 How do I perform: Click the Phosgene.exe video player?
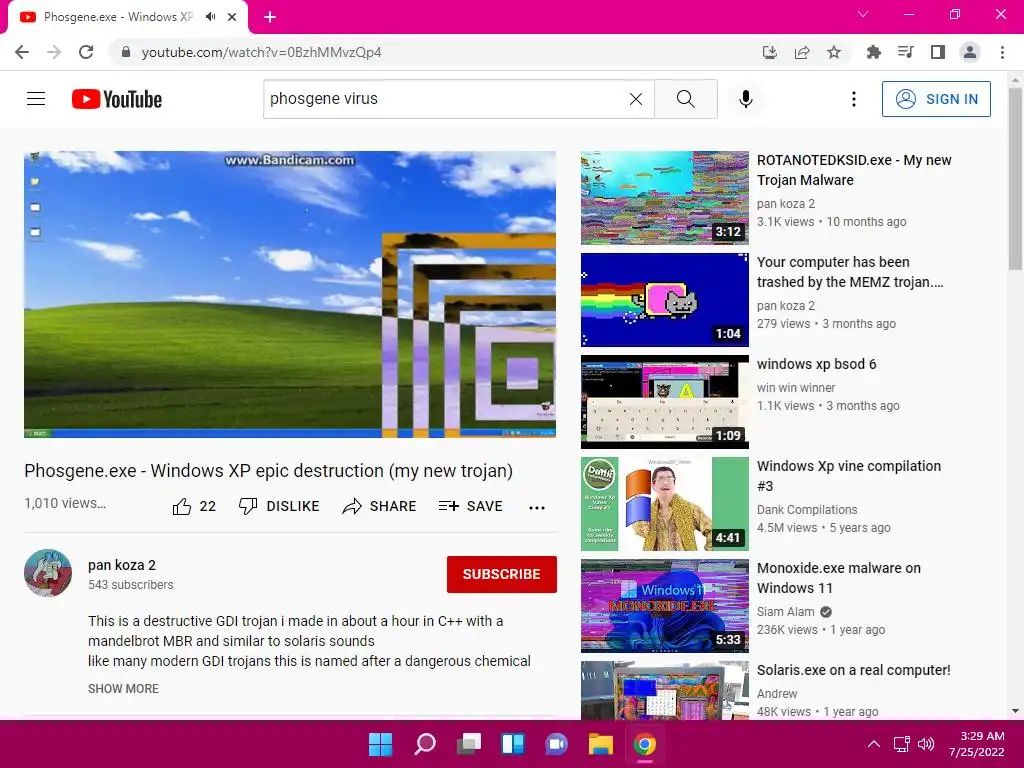pyautogui.click(x=290, y=294)
